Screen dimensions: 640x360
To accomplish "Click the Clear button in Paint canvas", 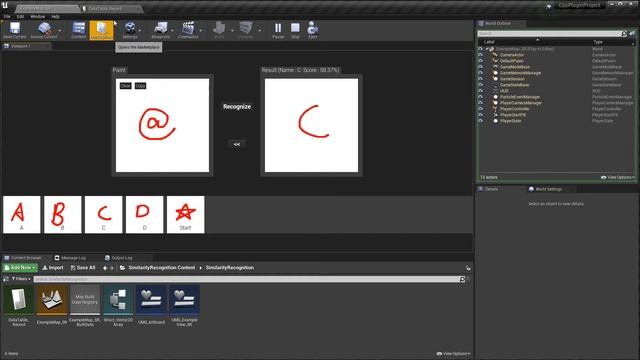I will (126, 86).
